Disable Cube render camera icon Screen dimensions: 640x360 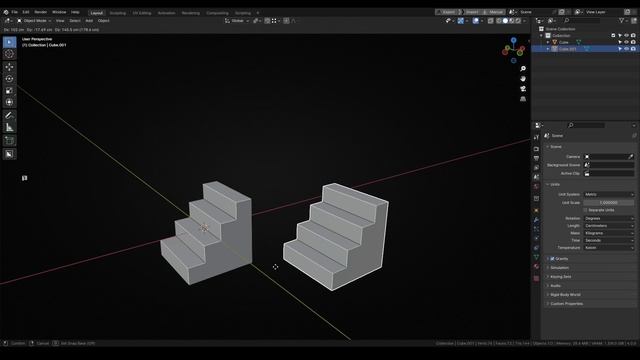633,42
